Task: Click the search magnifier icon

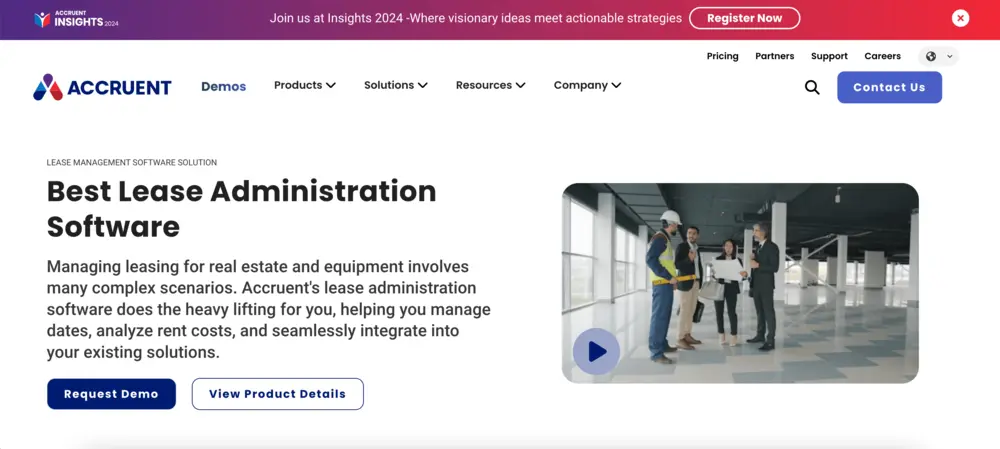Action: point(812,87)
